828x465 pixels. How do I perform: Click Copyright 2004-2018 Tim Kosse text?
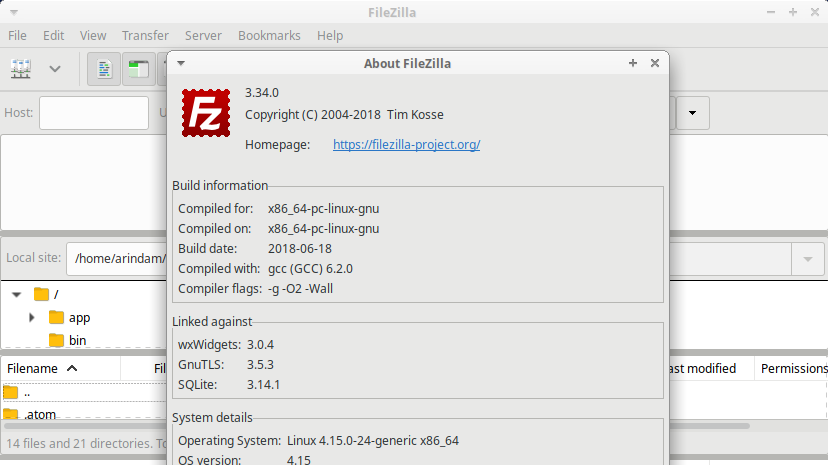[x=344, y=115]
